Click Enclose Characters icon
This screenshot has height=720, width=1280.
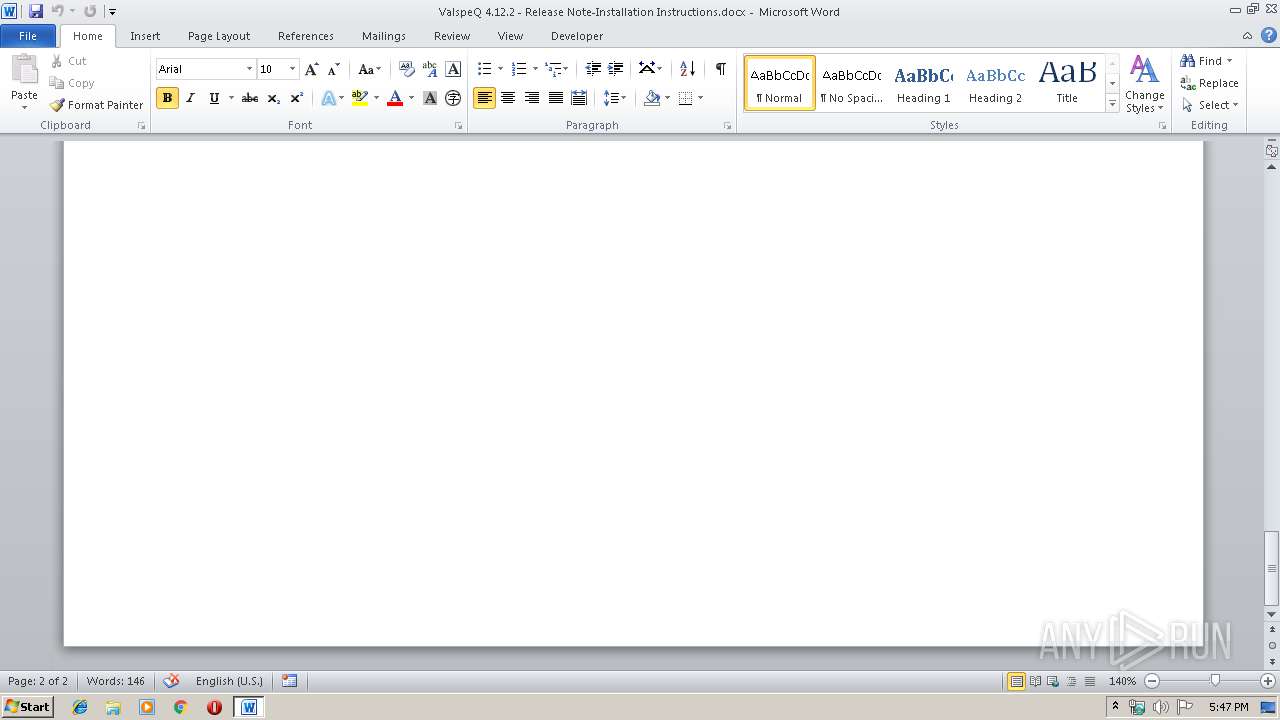point(453,98)
